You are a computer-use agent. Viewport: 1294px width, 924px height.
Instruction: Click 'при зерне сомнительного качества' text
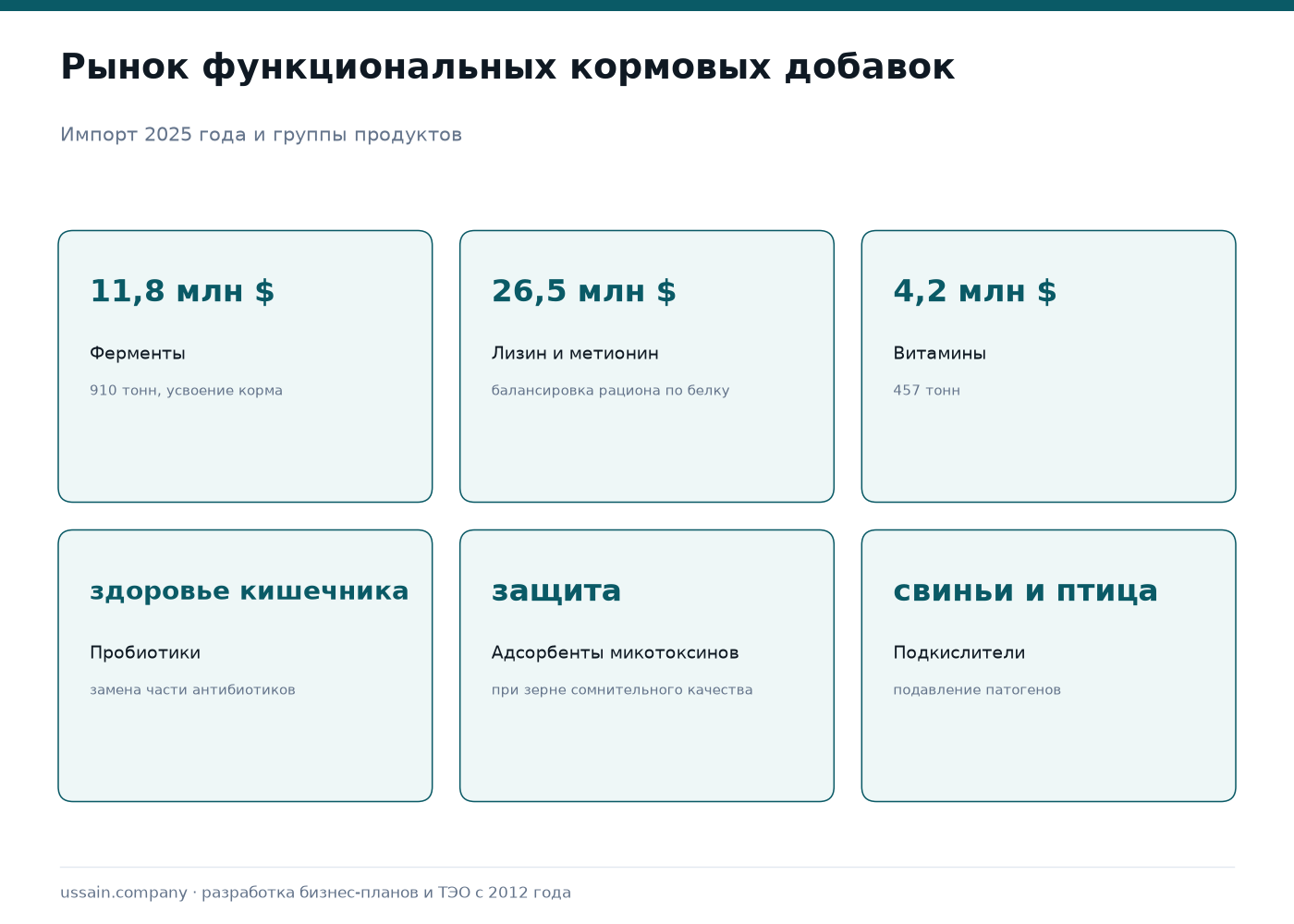[622, 689]
